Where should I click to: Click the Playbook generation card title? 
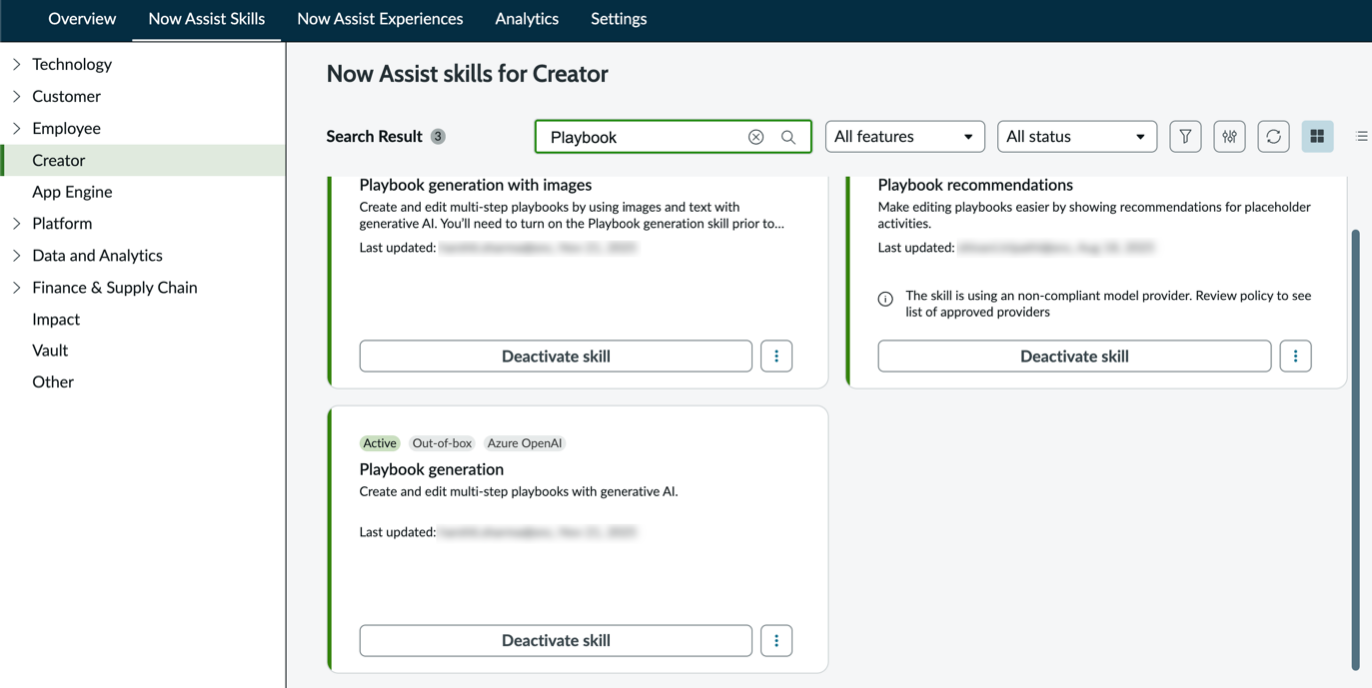tap(431, 469)
